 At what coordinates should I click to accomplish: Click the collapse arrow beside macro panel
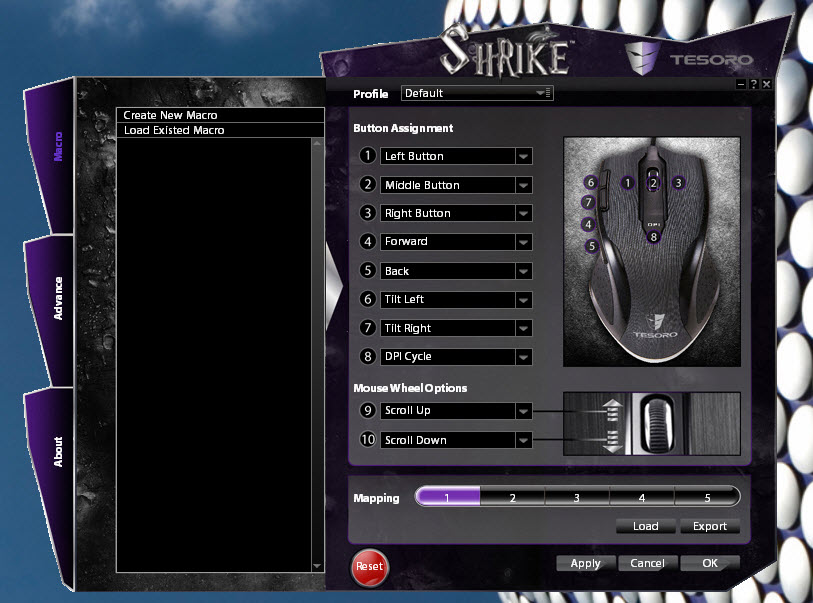coord(333,287)
